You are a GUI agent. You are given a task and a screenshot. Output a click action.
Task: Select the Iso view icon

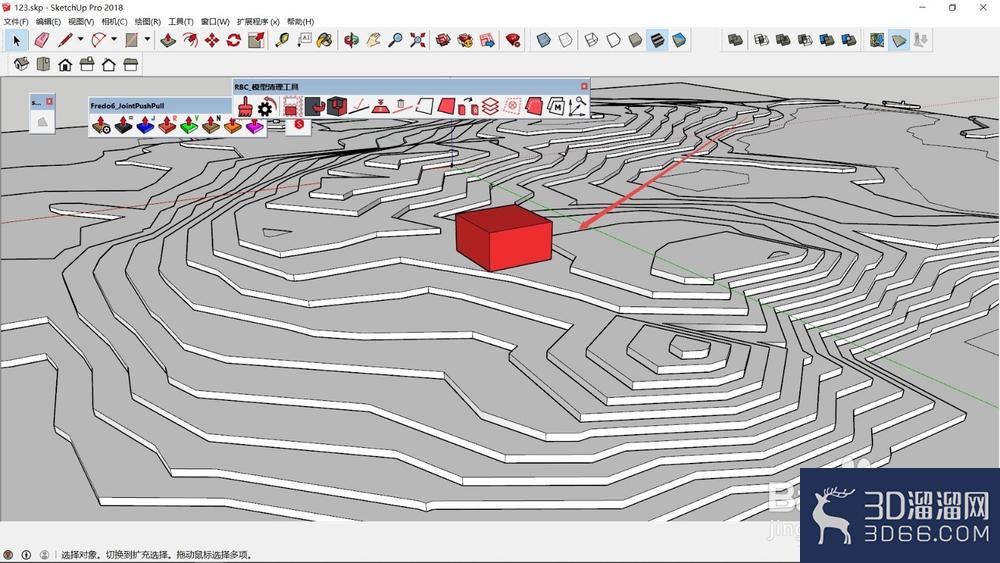click(21, 64)
